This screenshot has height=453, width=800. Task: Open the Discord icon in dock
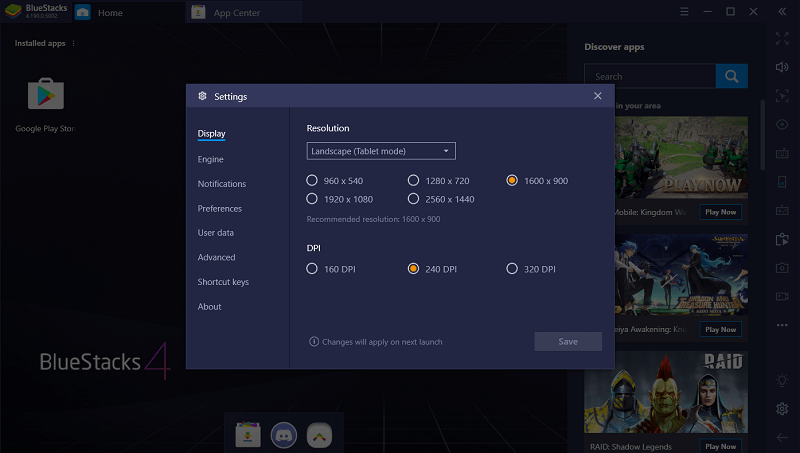284,435
